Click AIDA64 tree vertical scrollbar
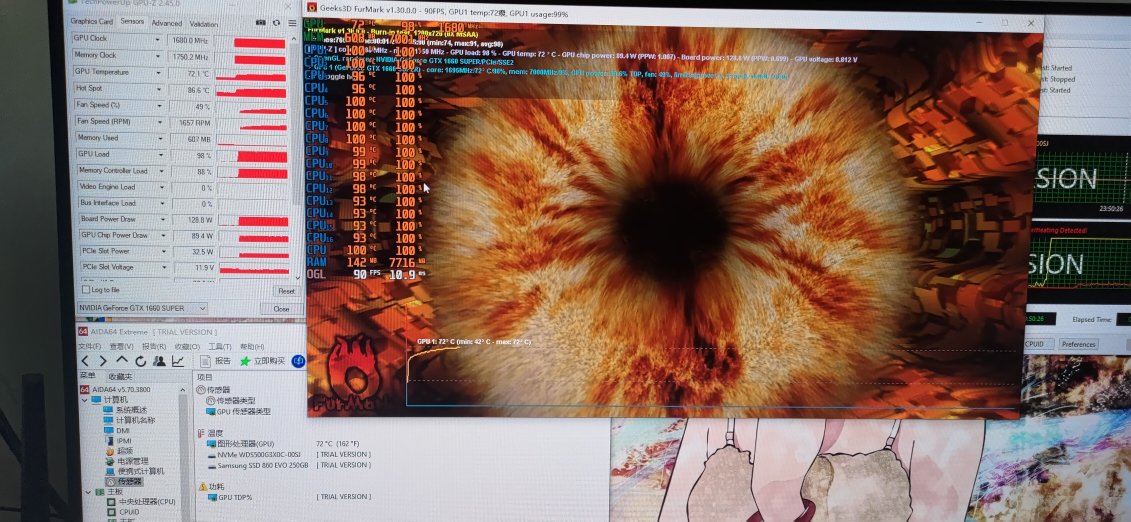The height and width of the screenshot is (522, 1131). pos(185,453)
